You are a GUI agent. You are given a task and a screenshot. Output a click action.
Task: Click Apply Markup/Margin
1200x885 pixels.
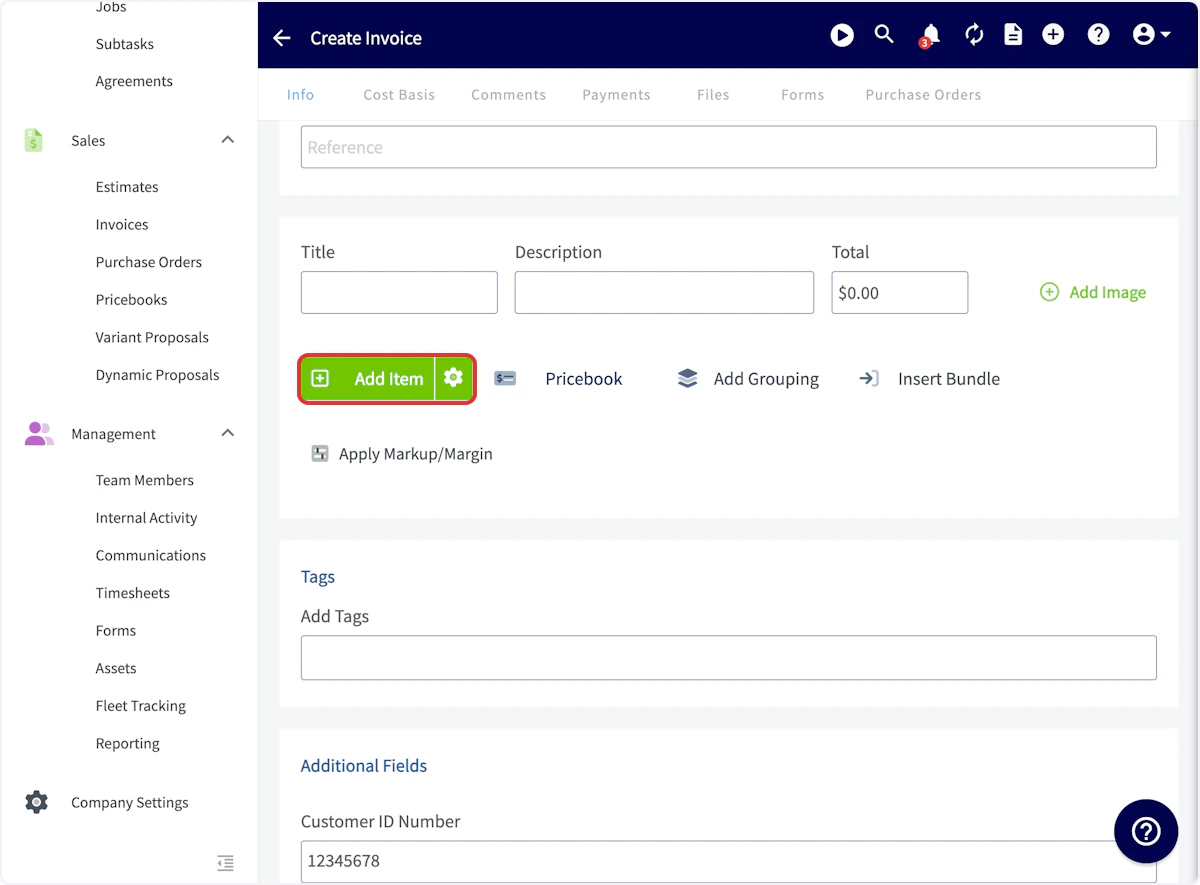[402, 454]
